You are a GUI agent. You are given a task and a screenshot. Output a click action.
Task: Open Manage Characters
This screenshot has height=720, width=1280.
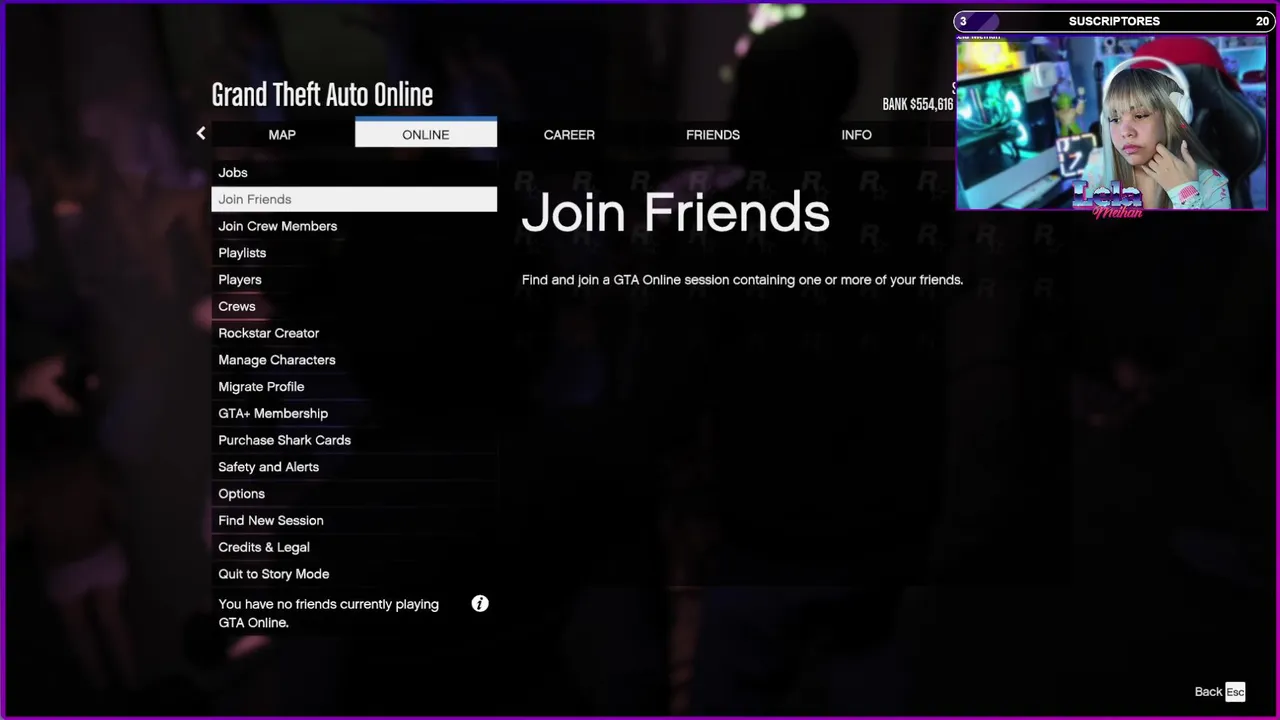point(354,360)
